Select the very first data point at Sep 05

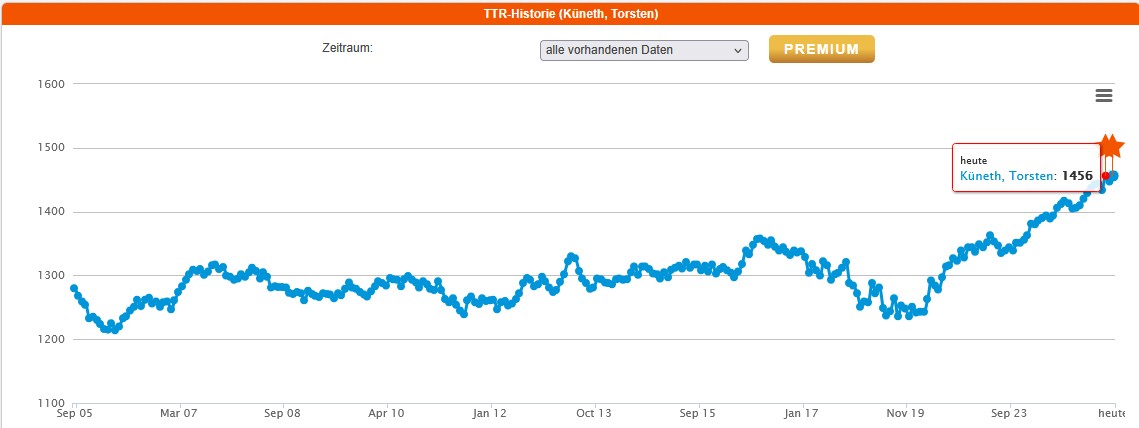(x=74, y=288)
